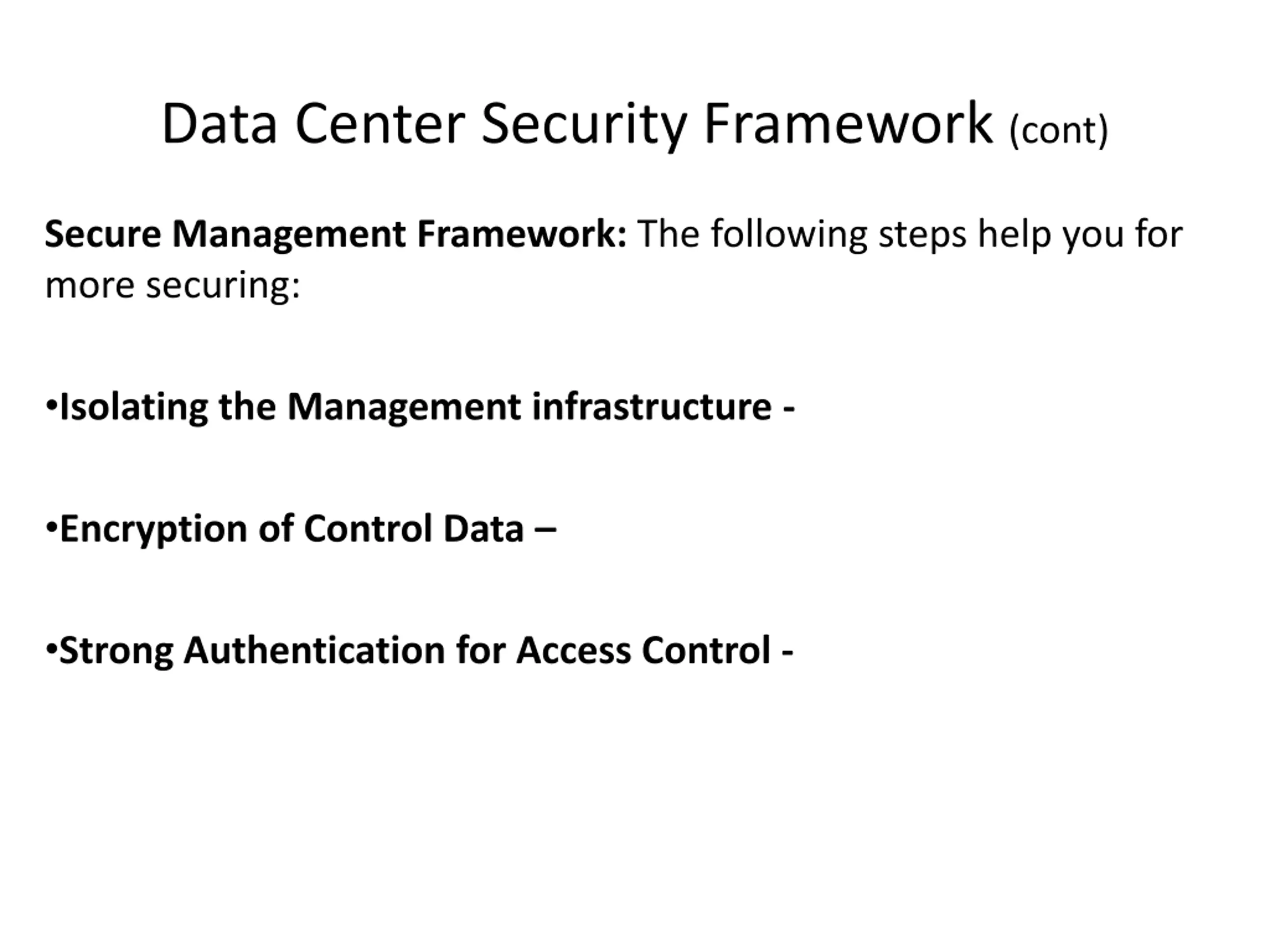This screenshot has height=952, width=1270.
Task: Click the word Authentication in third bullet
Action: pyautogui.click(x=315, y=651)
